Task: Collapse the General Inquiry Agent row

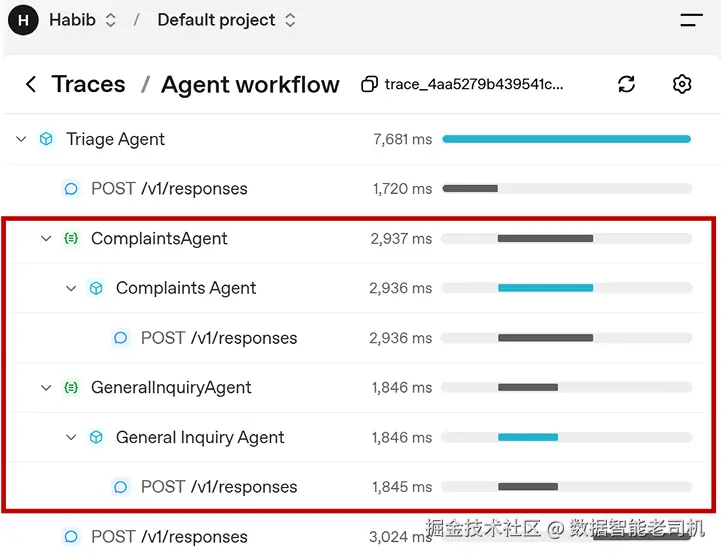Action: click(71, 437)
